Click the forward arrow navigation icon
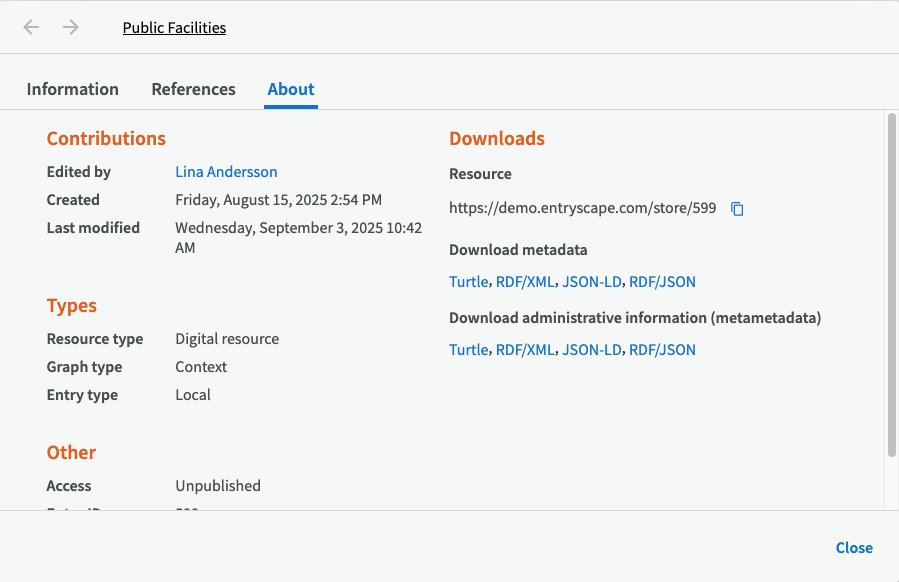The image size is (899, 582). pyautogui.click(x=70, y=27)
